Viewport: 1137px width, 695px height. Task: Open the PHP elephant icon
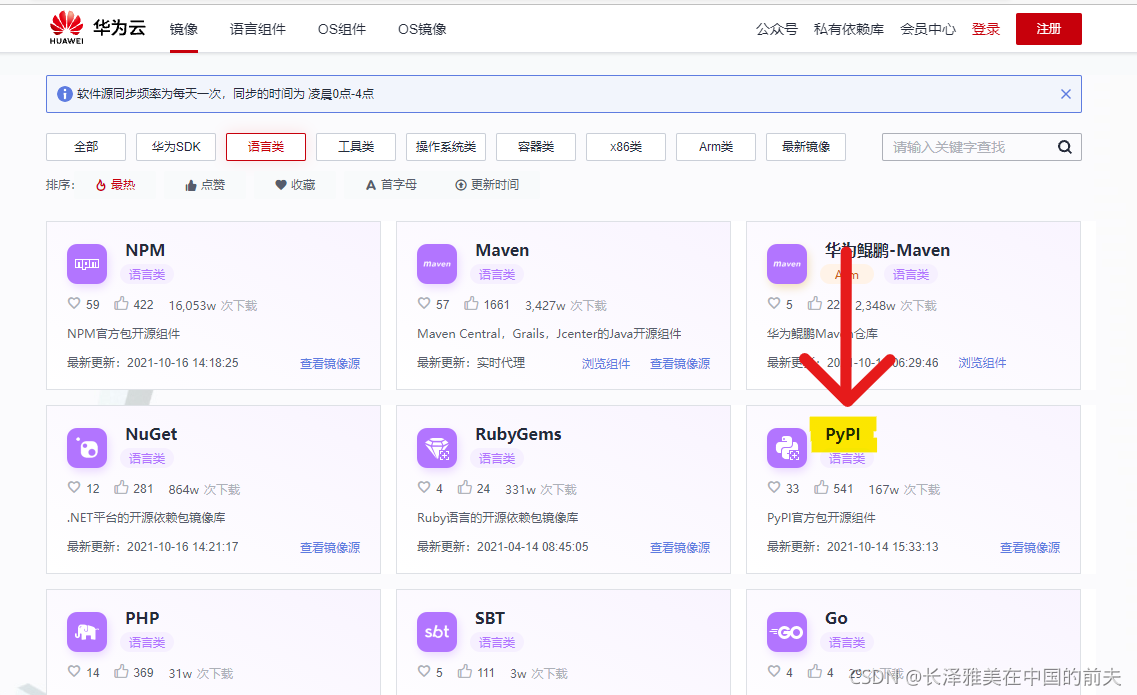tap(87, 632)
